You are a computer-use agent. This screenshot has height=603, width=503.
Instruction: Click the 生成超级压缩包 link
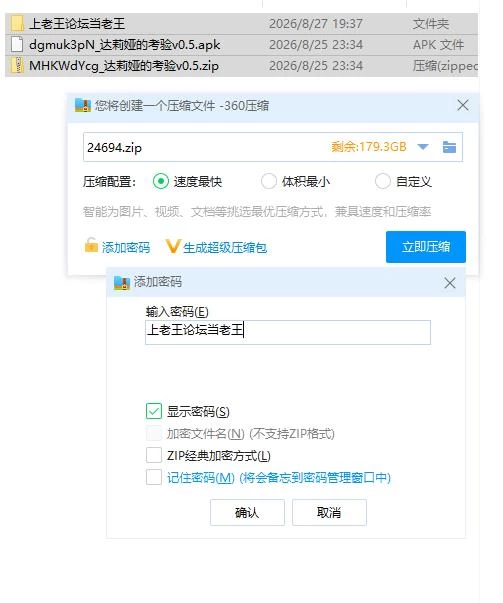tap(225, 248)
